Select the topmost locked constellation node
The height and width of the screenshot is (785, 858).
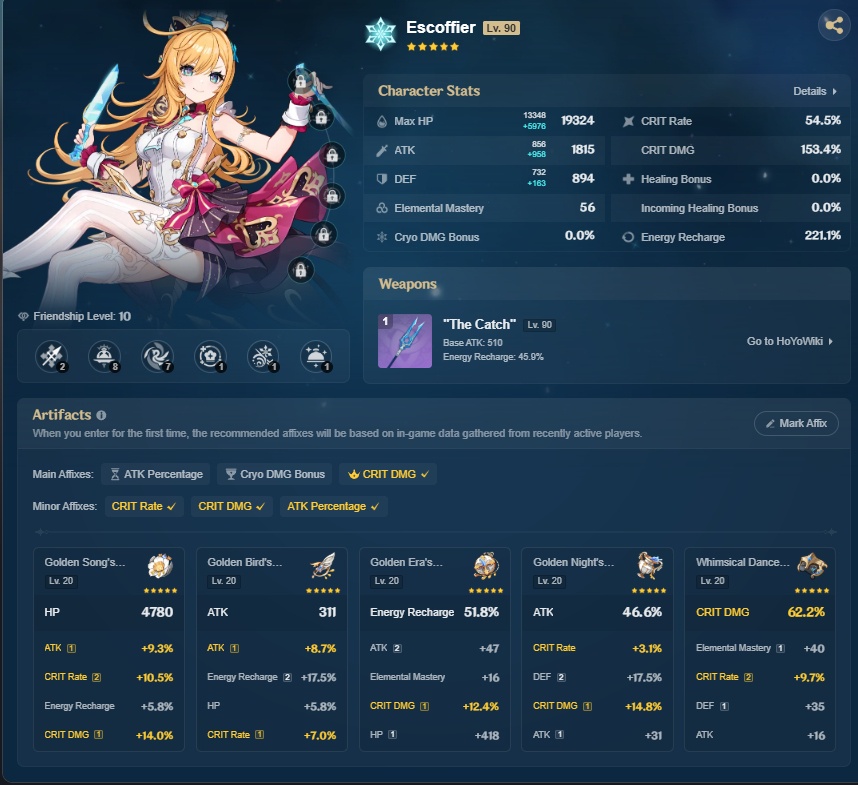pyautogui.click(x=300, y=82)
